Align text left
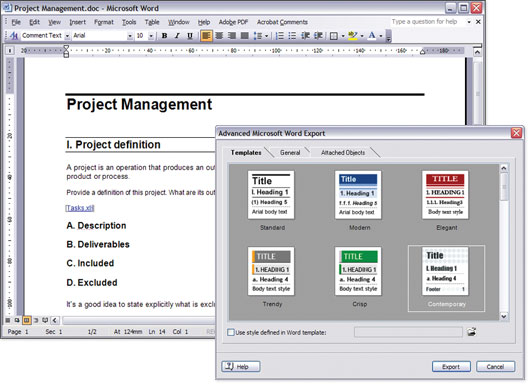The height and width of the screenshot is (385, 529). tap(206, 35)
